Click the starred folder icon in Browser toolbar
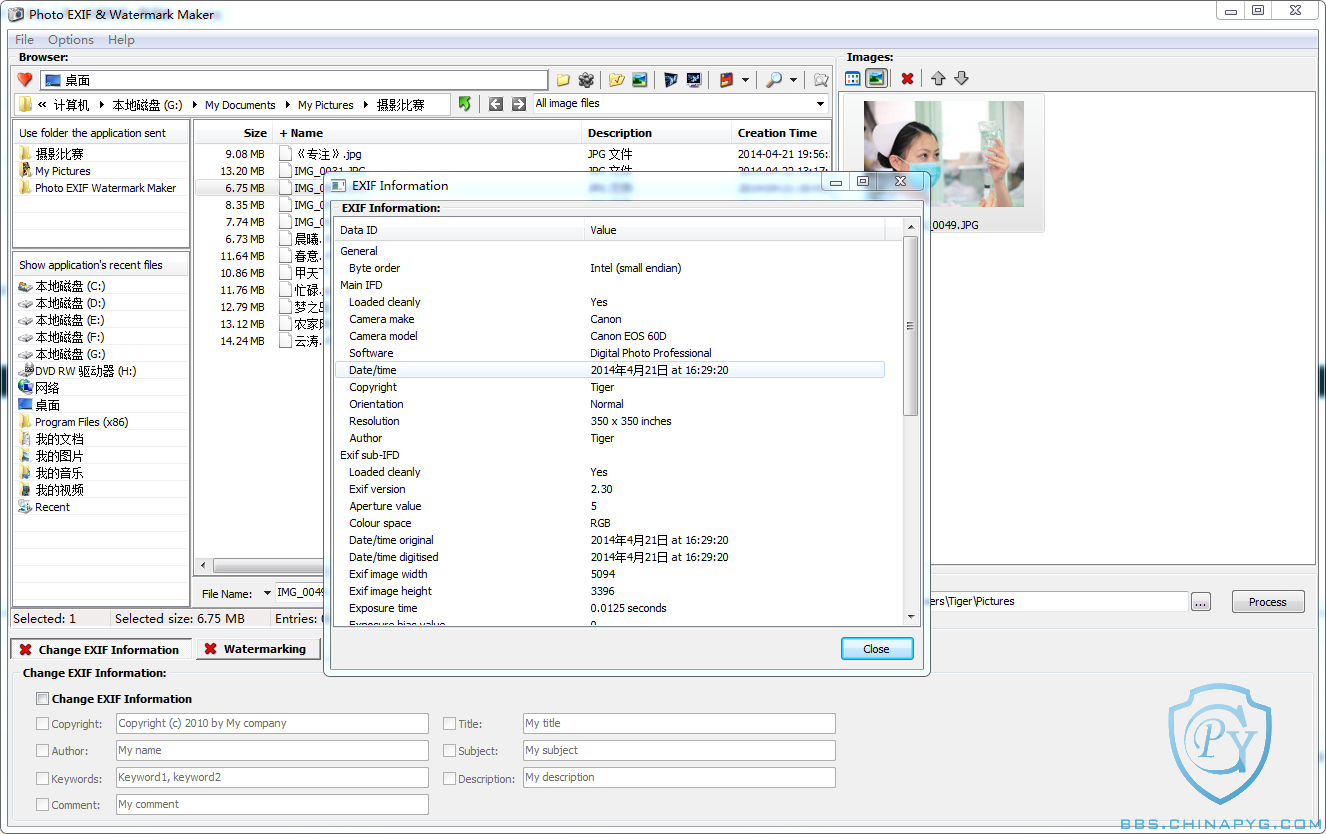 coord(617,80)
